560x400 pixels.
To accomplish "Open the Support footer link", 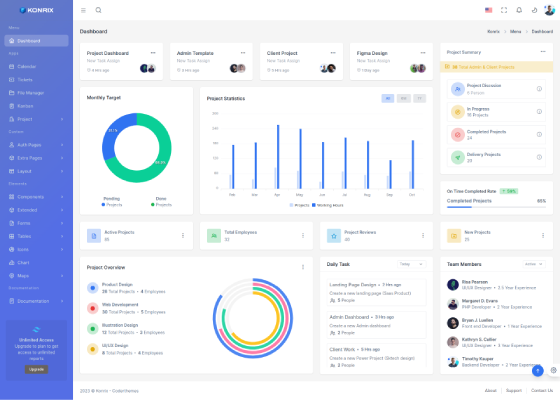I will pos(514,391).
